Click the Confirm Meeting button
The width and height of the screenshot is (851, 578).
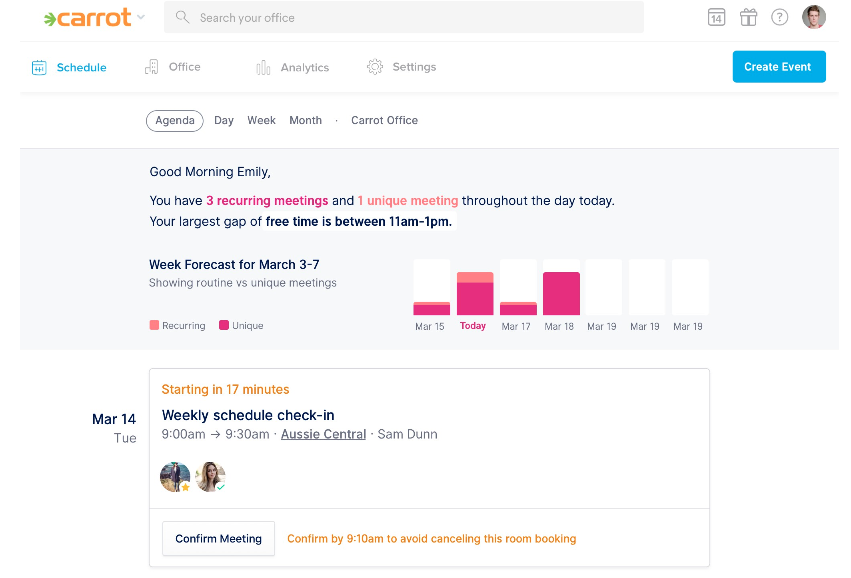[218, 538]
